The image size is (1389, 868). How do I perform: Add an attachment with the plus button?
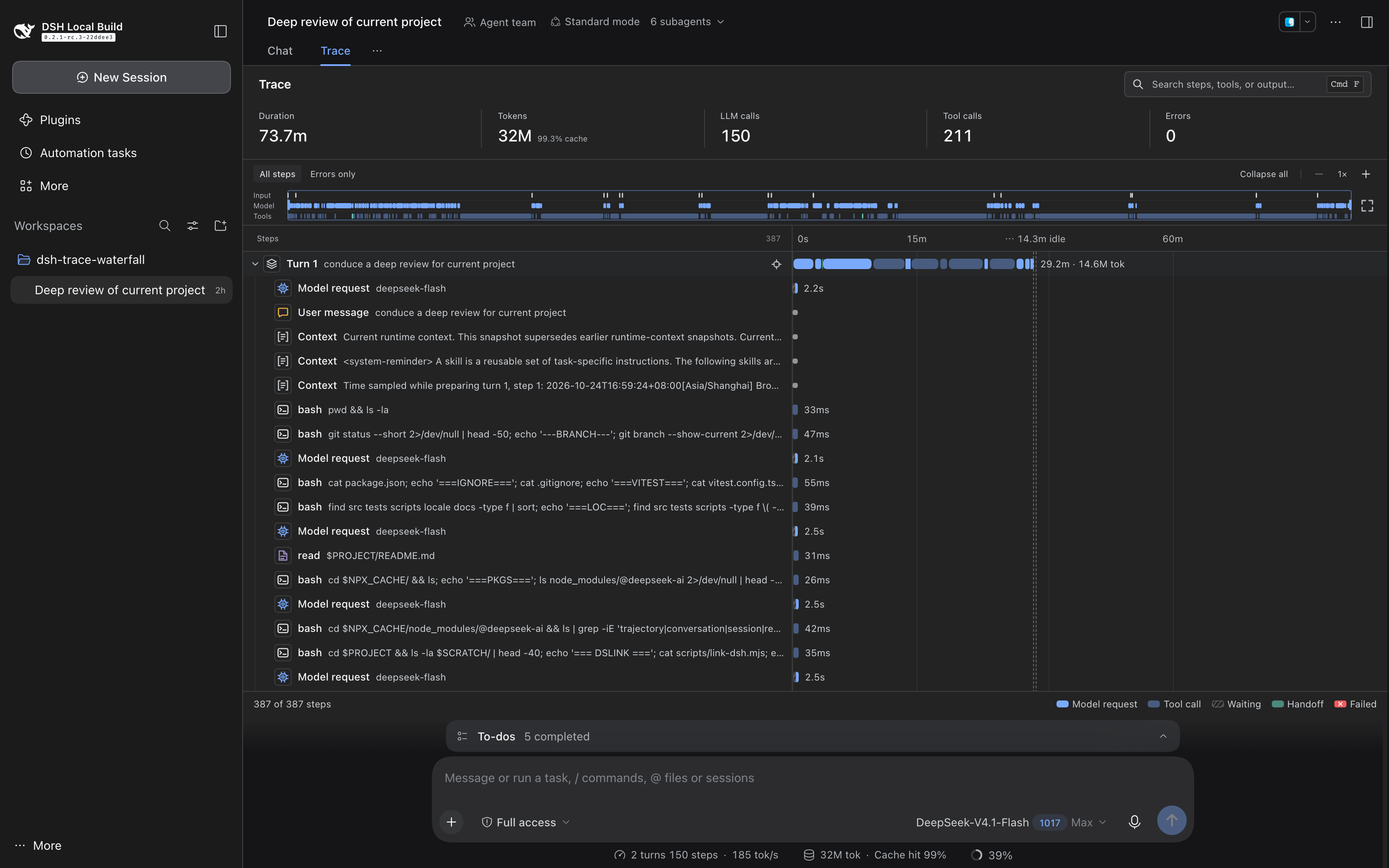(x=452, y=822)
